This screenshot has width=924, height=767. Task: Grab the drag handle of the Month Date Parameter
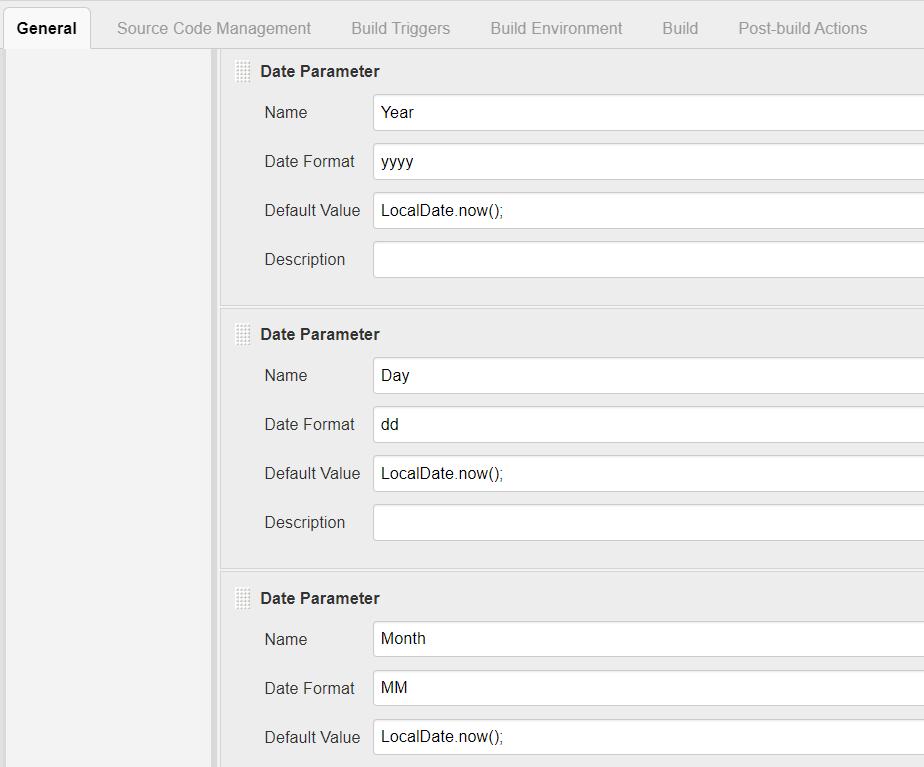243,599
